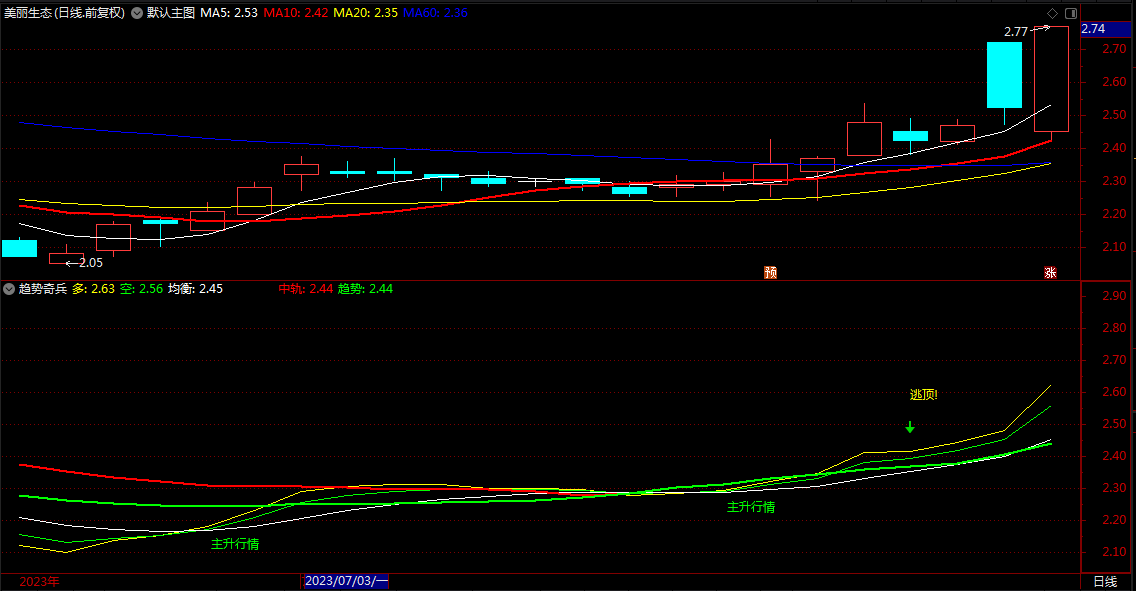Click the MA60: 2.36 value
The width and height of the screenshot is (1136, 591).
point(435,13)
